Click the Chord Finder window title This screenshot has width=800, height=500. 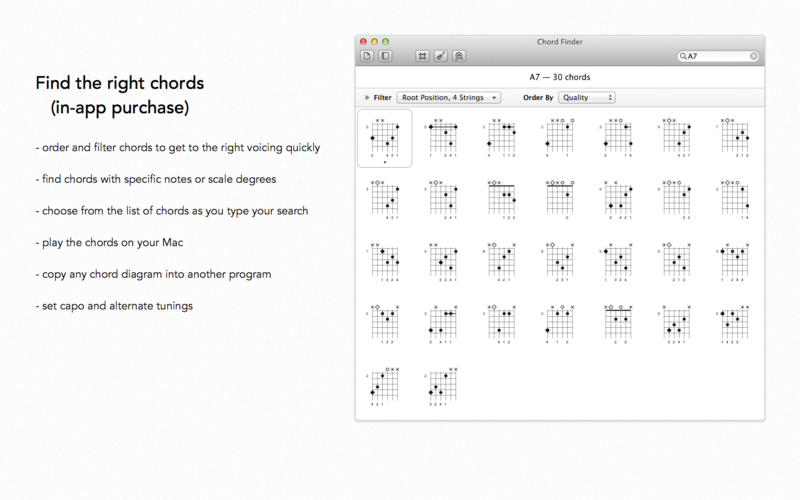(560, 42)
